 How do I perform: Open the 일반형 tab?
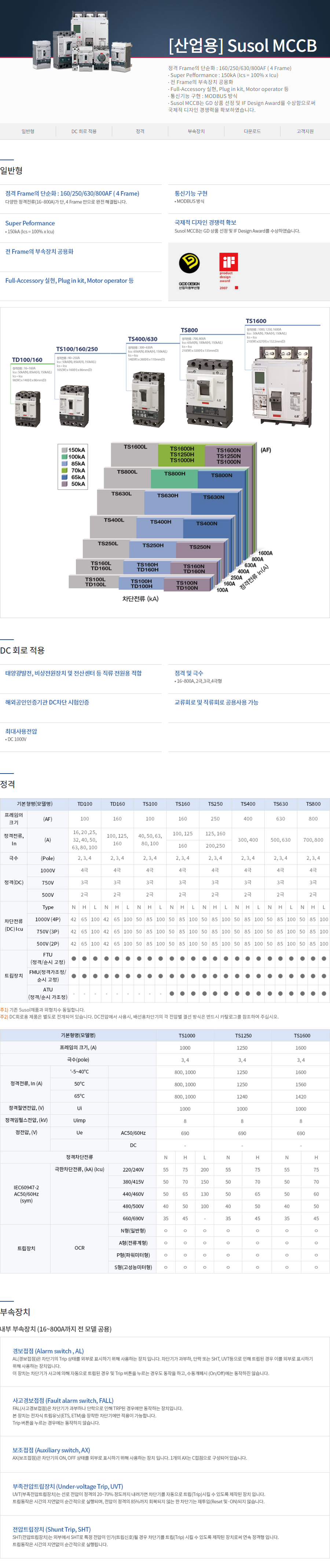pos(28,131)
